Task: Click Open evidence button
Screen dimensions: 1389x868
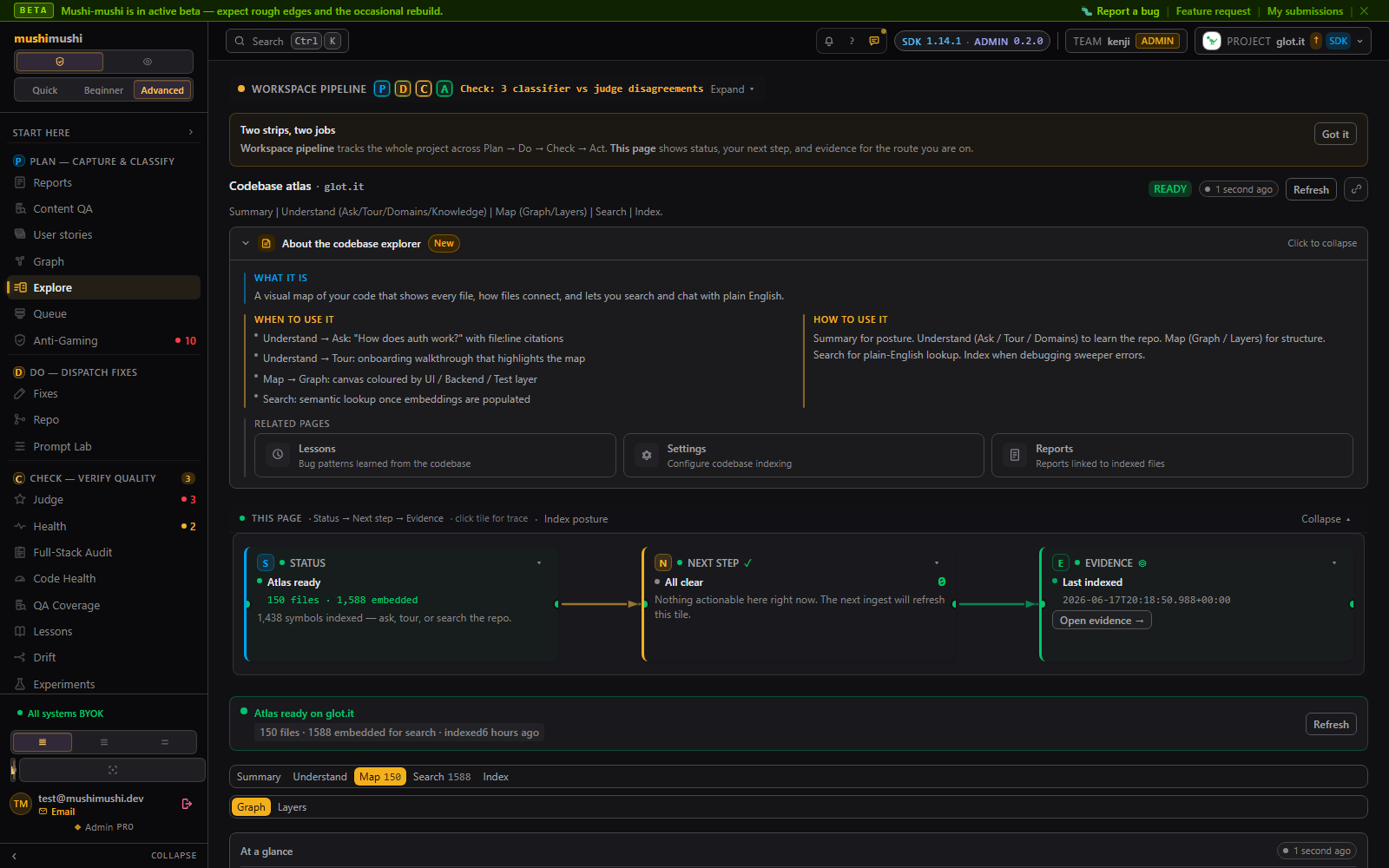Action: [1102, 621]
